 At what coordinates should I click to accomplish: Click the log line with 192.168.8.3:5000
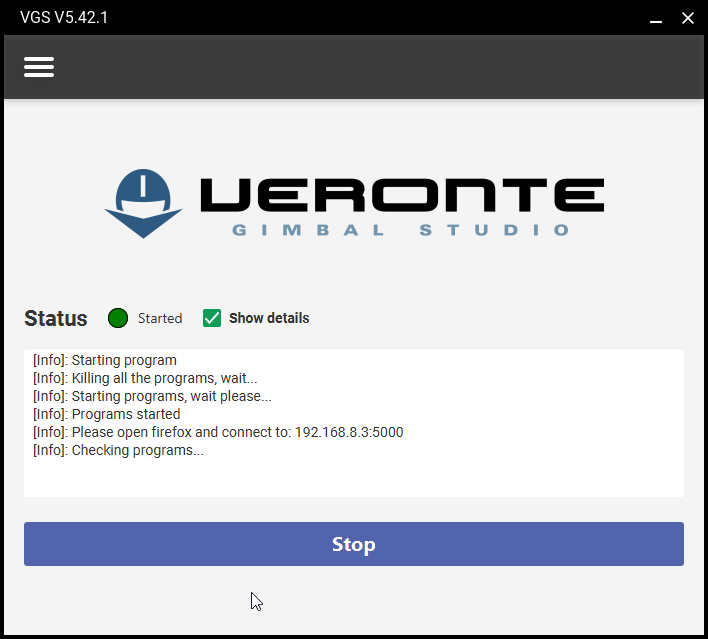click(x=218, y=432)
